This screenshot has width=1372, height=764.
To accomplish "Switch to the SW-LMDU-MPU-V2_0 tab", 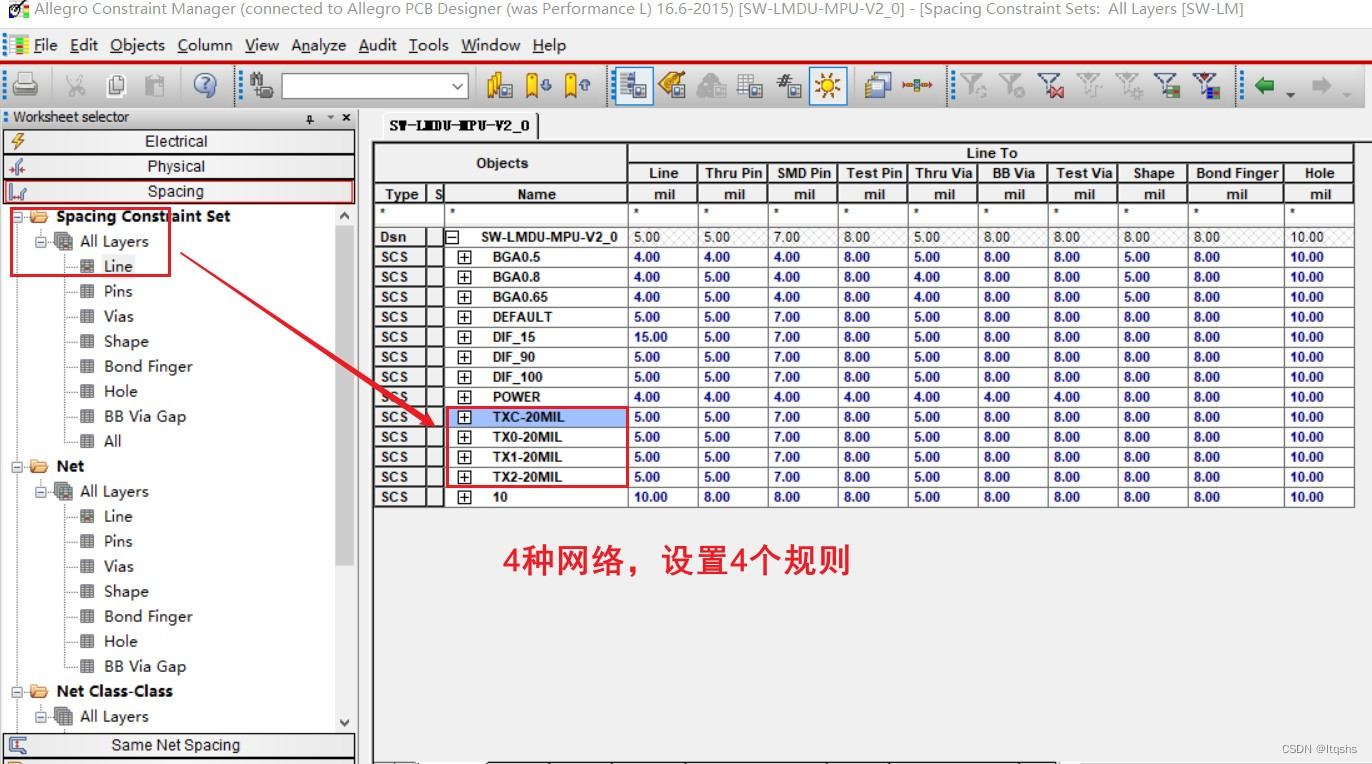I will point(461,126).
